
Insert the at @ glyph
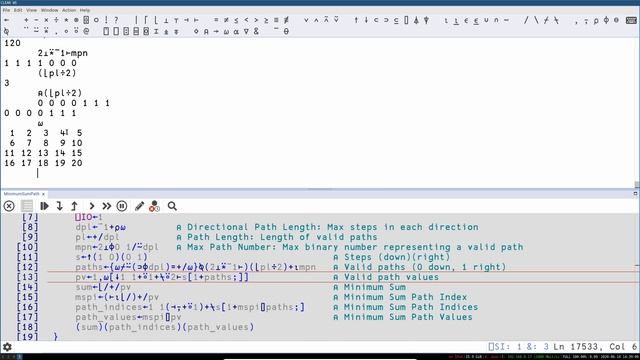point(86,31)
